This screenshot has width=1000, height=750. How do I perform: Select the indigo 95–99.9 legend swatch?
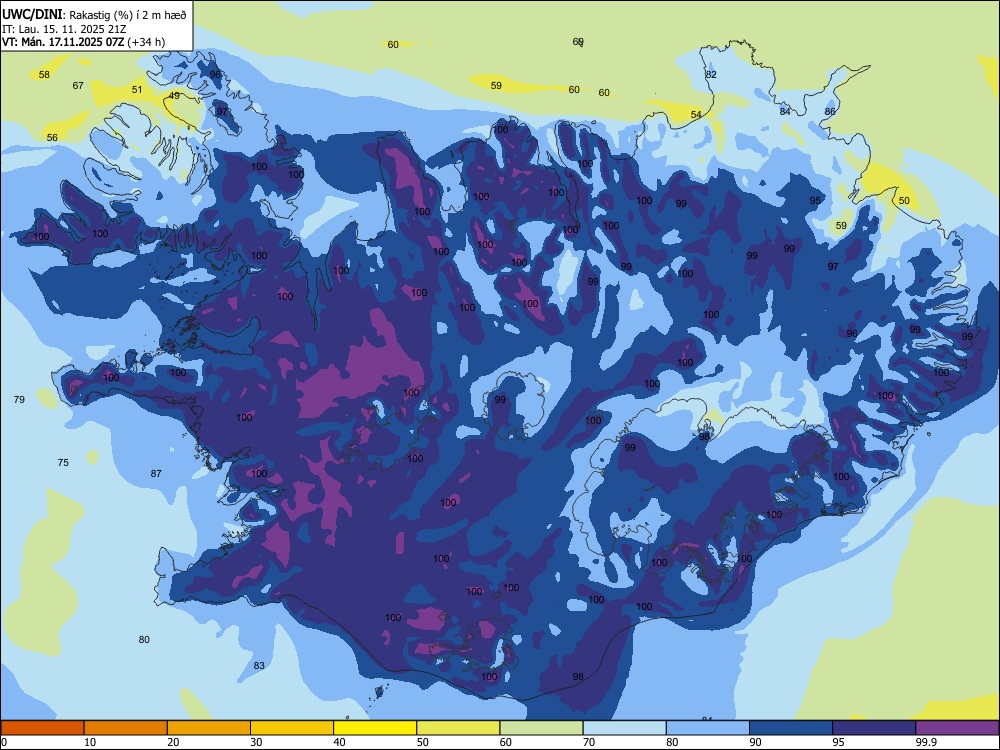pos(874,728)
